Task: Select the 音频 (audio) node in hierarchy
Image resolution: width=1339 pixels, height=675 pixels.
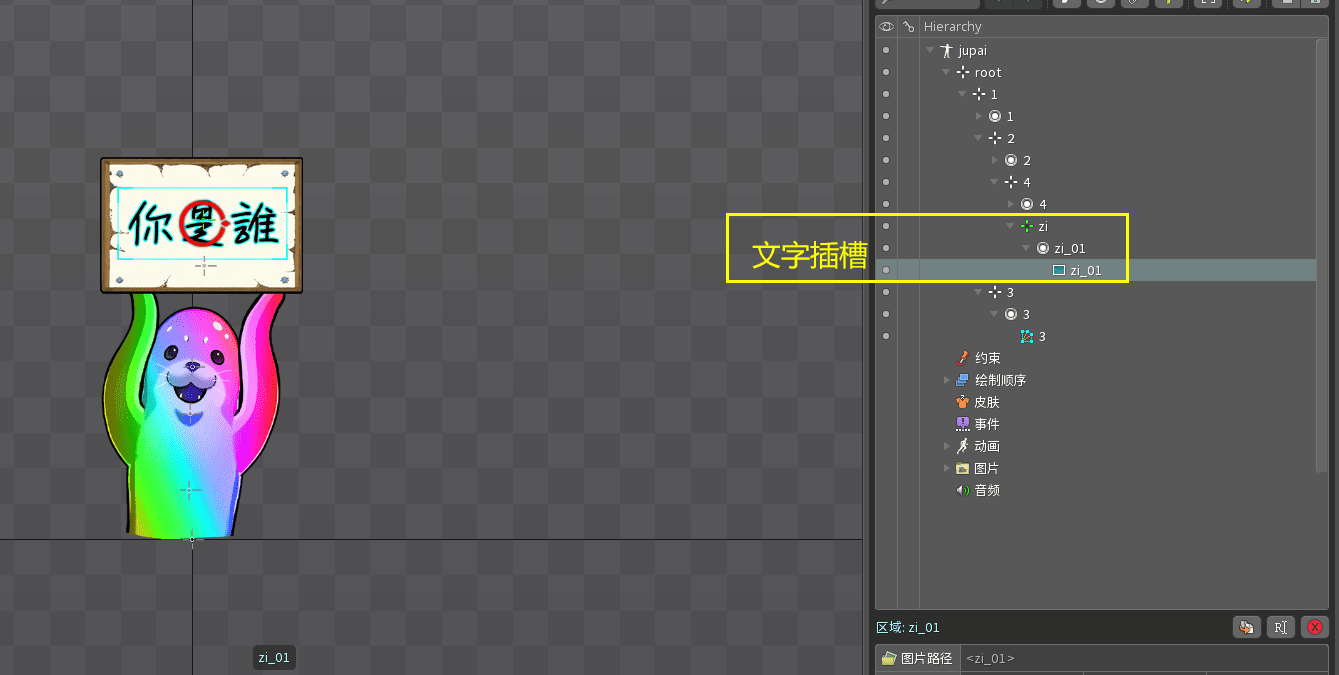Action: coord(986,490)
